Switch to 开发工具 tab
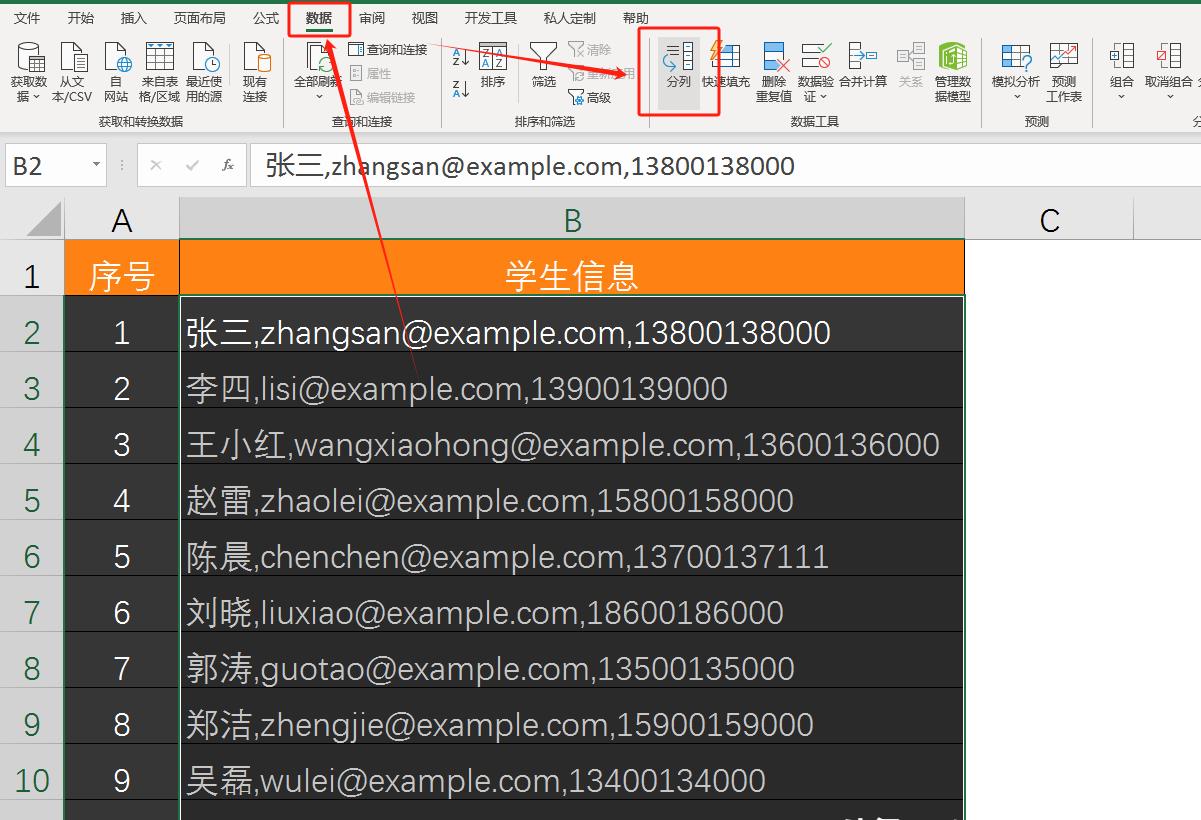The image size is (1201, 820). click(491, 18)
